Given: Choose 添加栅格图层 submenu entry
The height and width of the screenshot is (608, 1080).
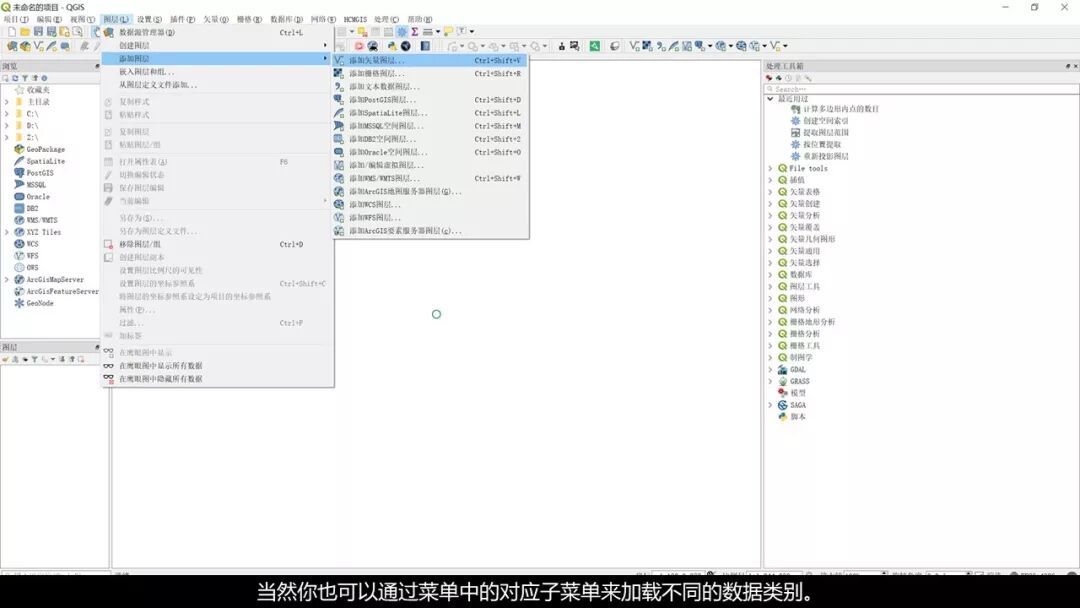Looking at the screenshot, I should [430, 74].
